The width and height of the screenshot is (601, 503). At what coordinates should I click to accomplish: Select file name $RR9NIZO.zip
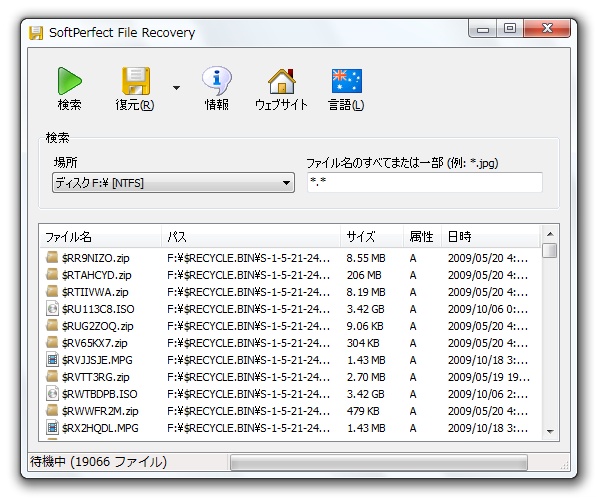pos(95,258)
